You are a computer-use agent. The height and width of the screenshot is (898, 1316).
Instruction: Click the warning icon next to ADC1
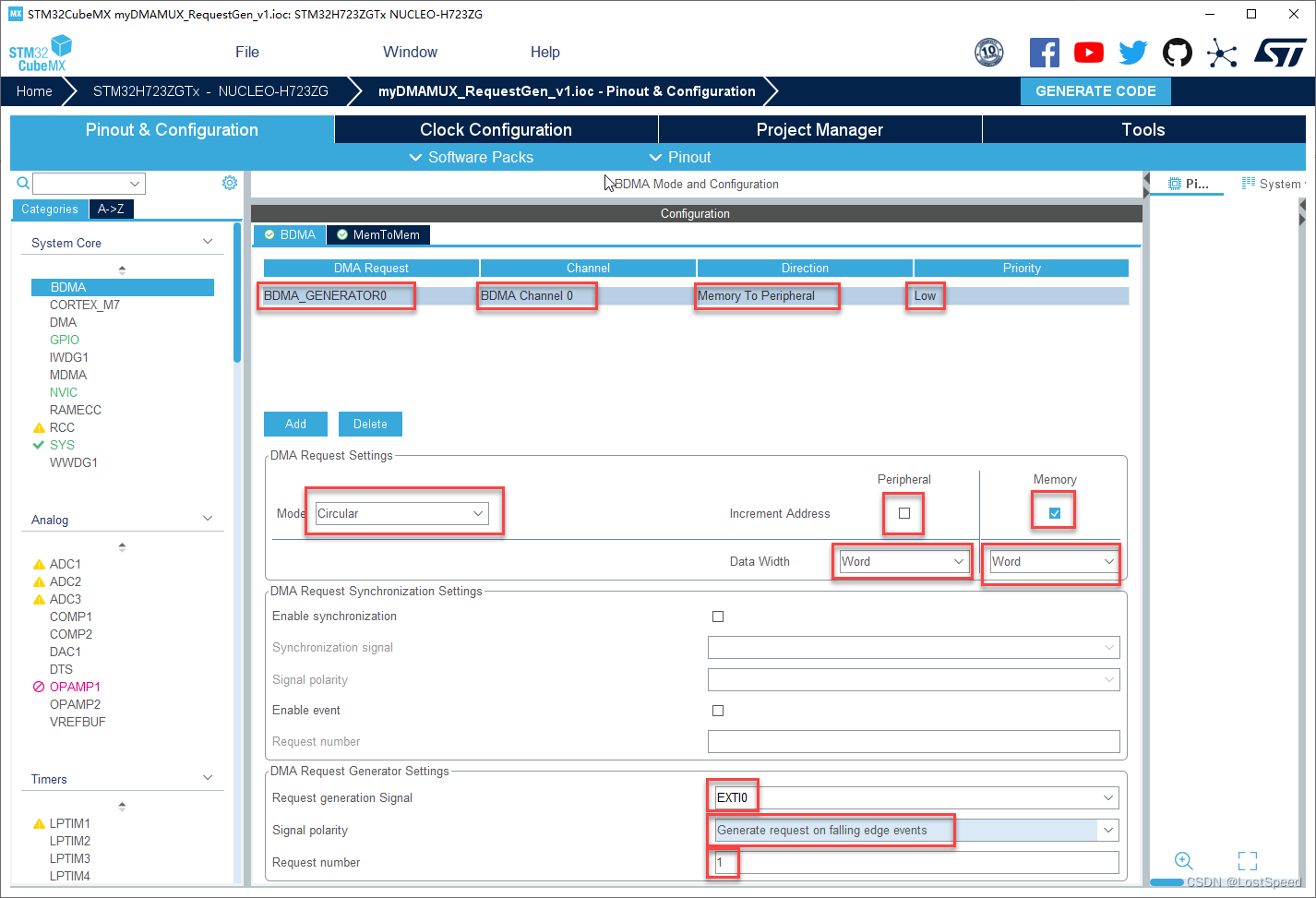coord(39,564)
